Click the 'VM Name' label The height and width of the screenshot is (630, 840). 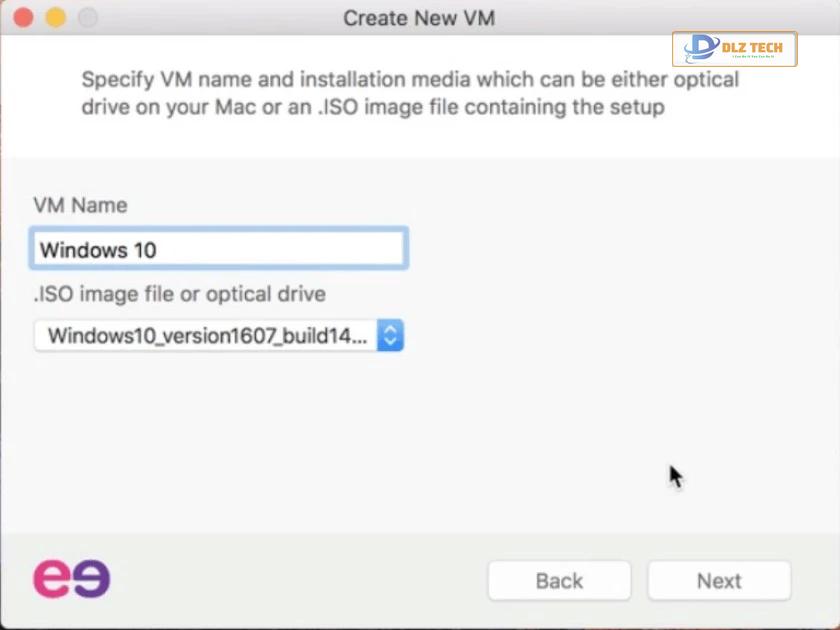(80, 205)
